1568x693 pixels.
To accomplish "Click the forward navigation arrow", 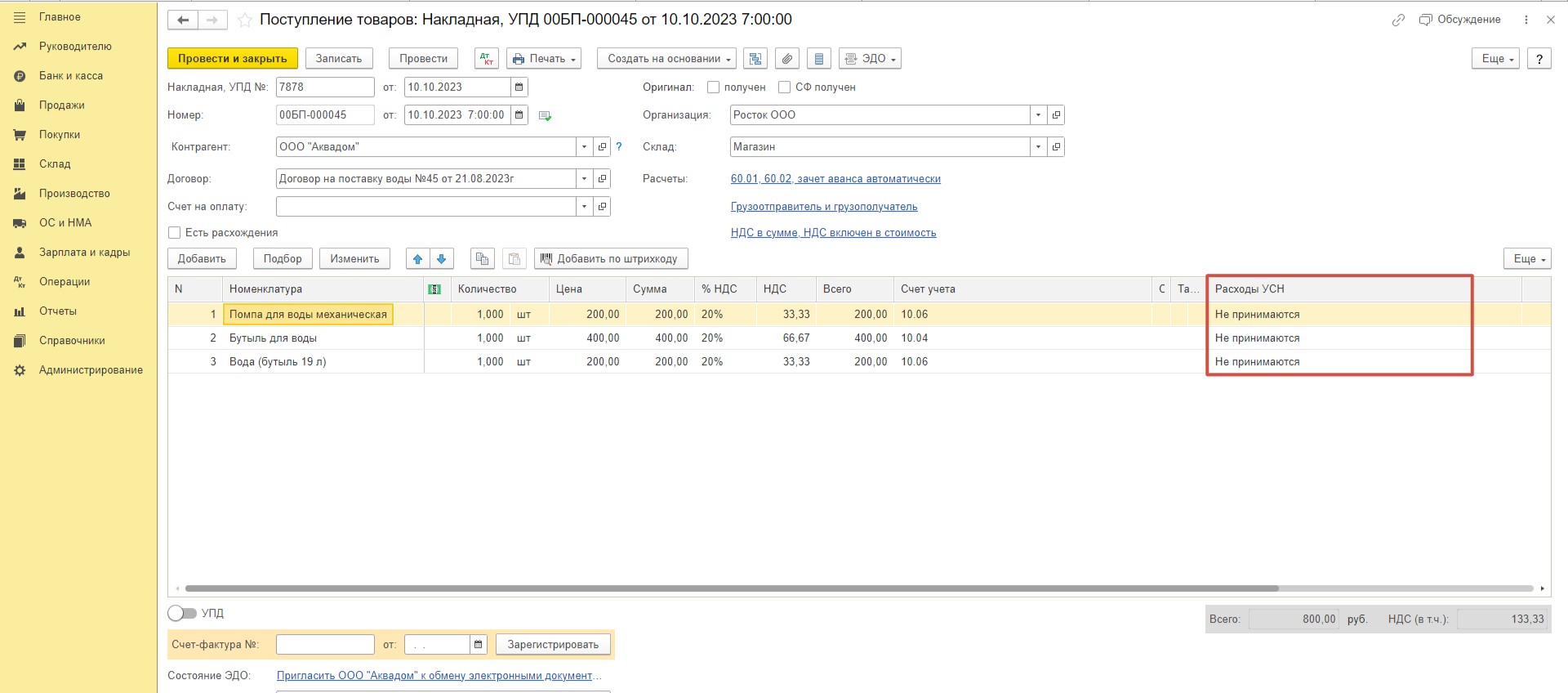I will [x=212, y=20].
